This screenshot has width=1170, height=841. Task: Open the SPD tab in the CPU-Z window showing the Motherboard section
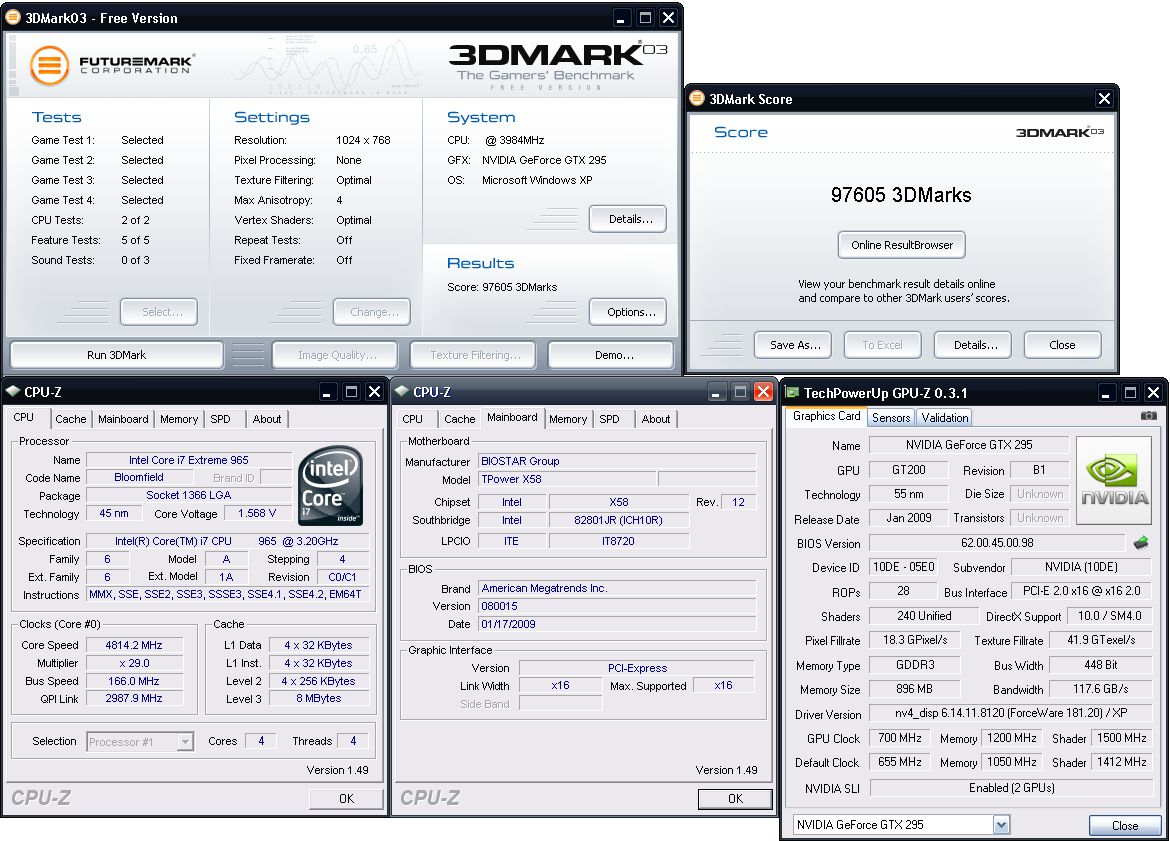tap(610, 419)
